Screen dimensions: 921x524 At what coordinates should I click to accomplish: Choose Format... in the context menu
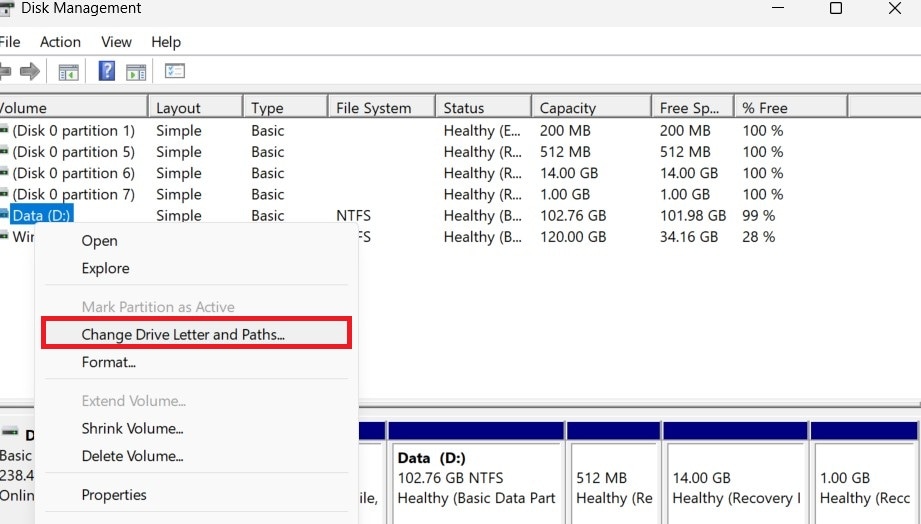[x=197, y=362]
